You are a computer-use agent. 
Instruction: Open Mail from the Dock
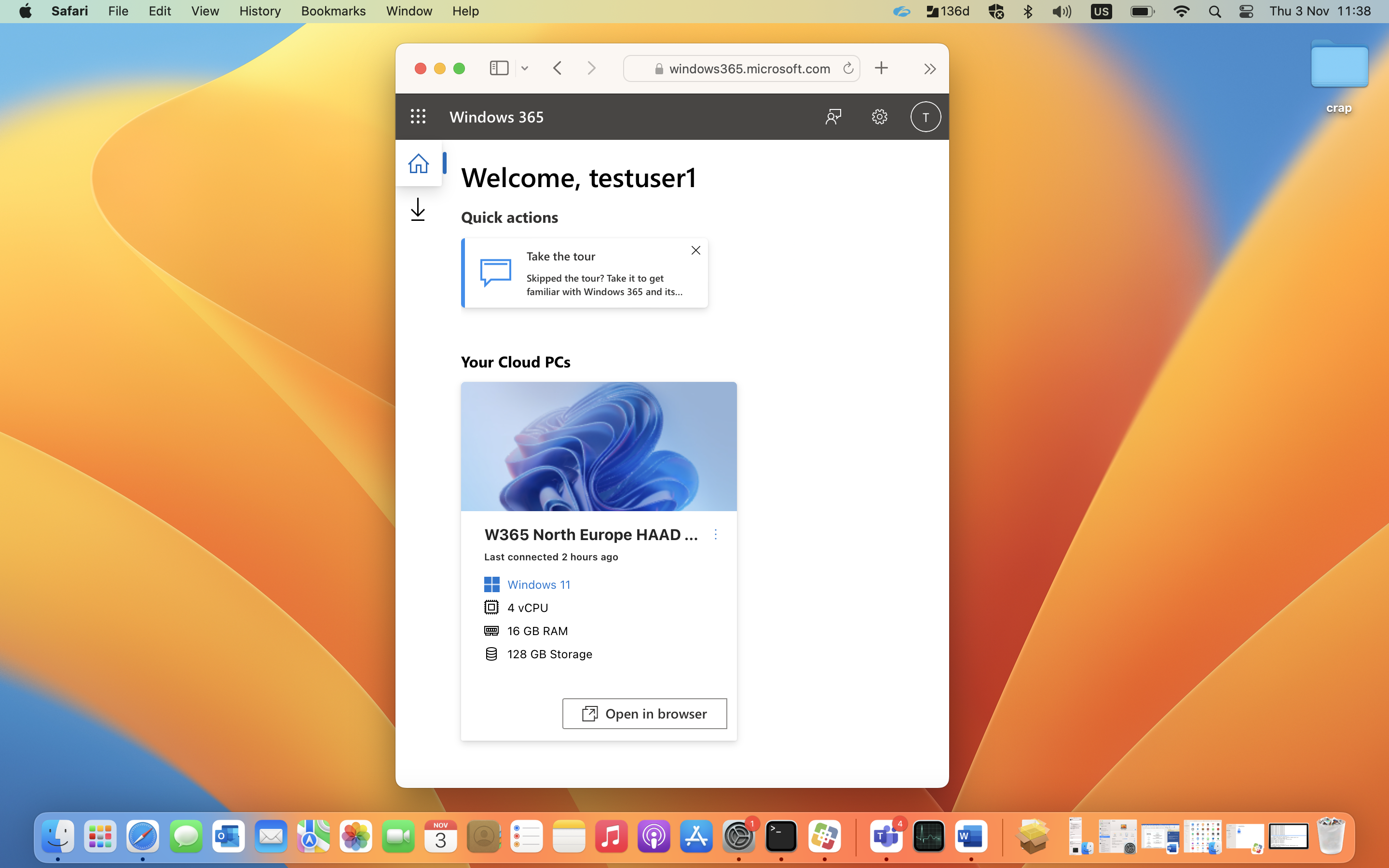tap(271, 836)
